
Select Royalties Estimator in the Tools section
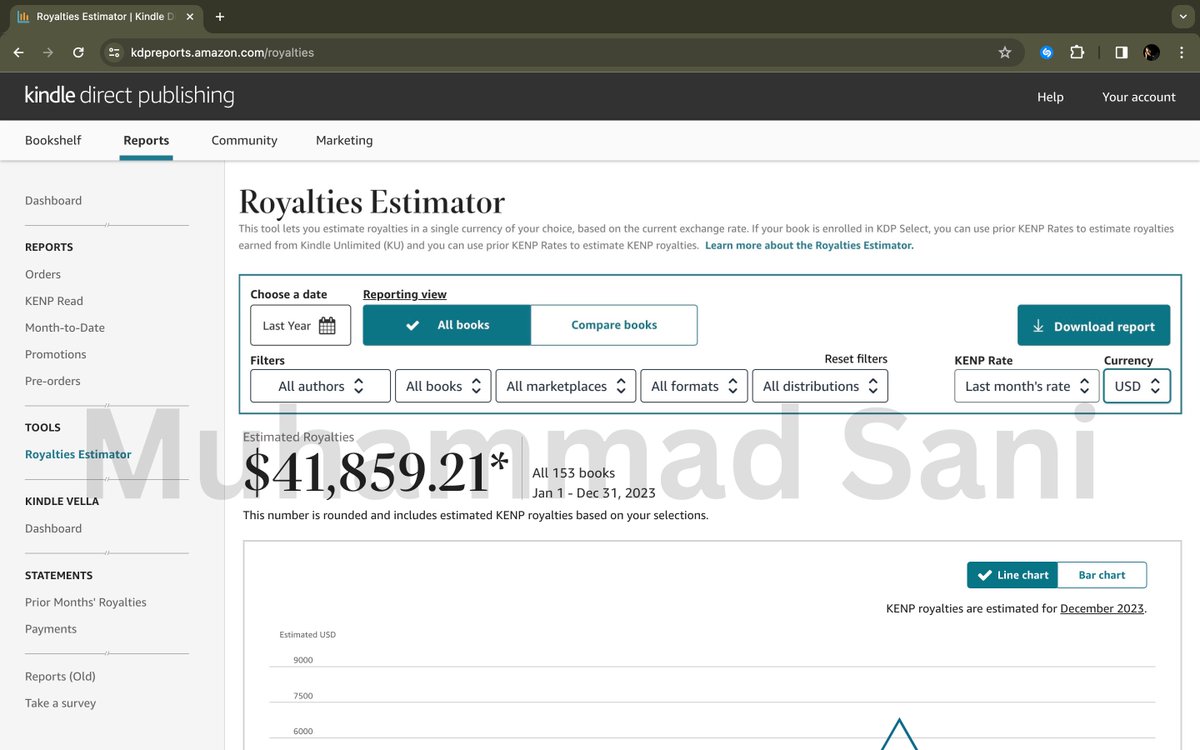pyautogui.click(x=78, y=454)
